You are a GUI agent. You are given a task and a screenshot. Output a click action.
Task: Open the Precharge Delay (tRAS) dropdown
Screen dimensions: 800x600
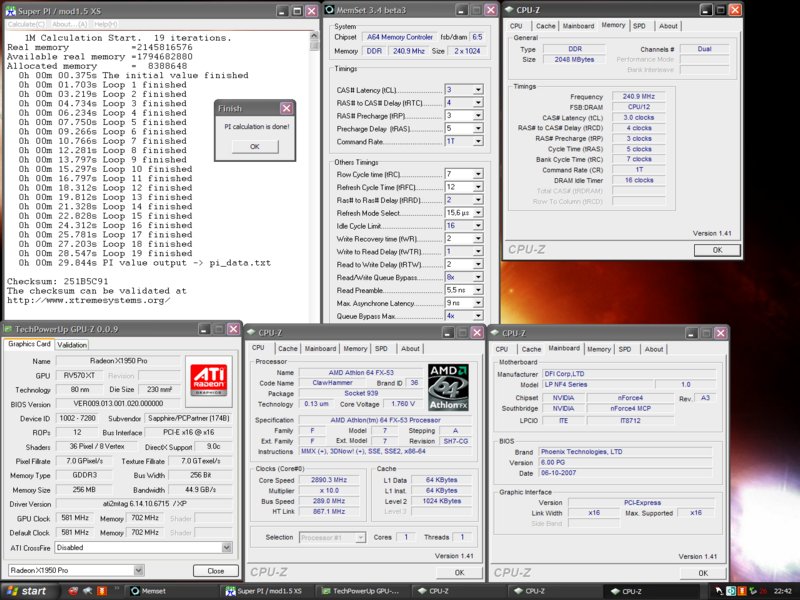[478, 129]
